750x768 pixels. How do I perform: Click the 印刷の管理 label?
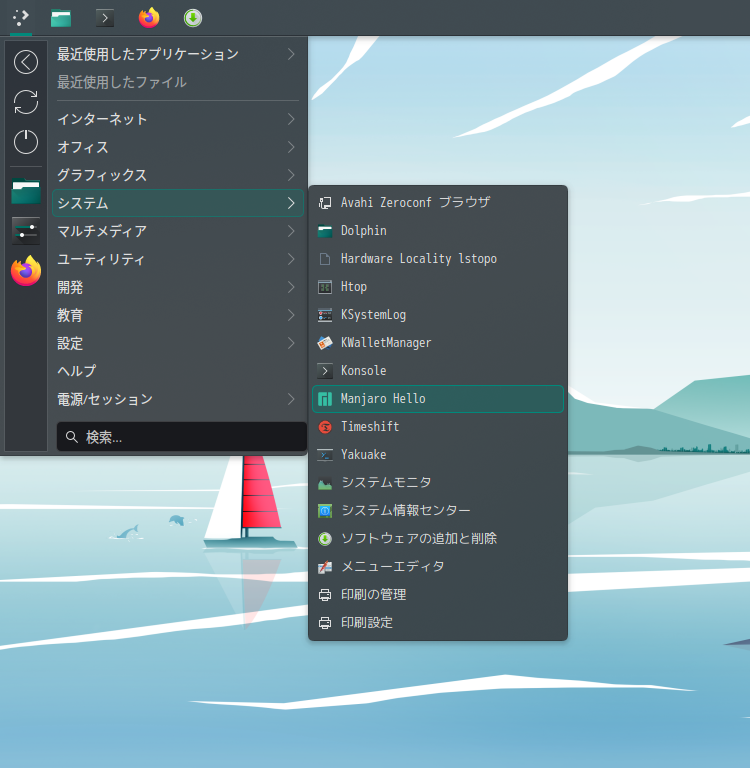(374, 595)
